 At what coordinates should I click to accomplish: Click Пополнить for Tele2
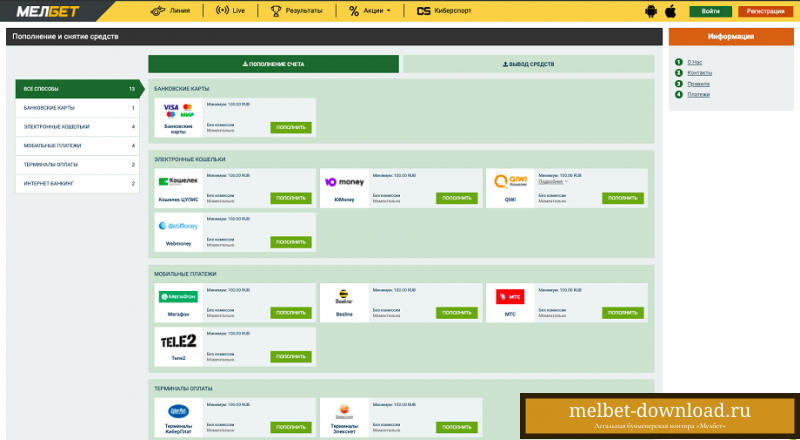[x=291, y=357]
